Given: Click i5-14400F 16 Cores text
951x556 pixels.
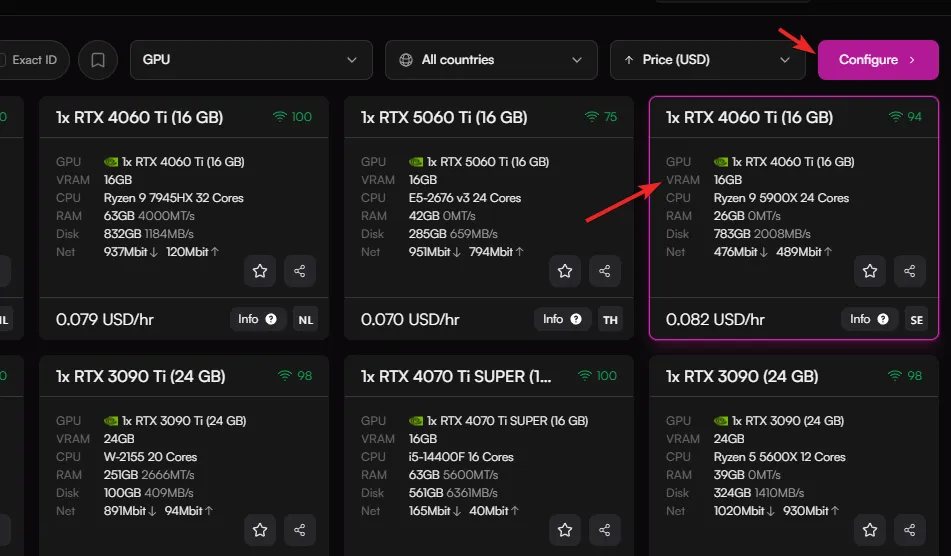Looking at the screenshot, I should click(461, 457).
